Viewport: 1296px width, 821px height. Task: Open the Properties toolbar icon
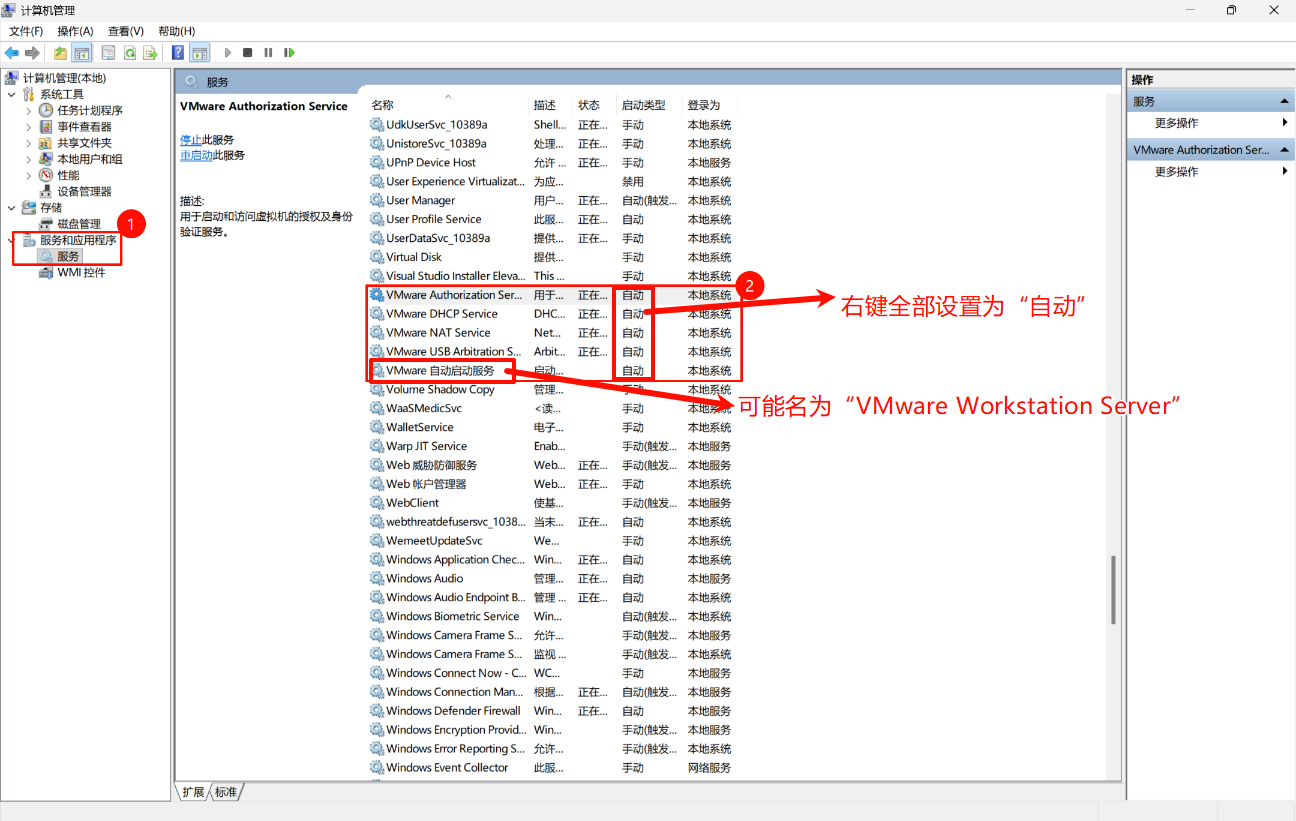point(108,52)
